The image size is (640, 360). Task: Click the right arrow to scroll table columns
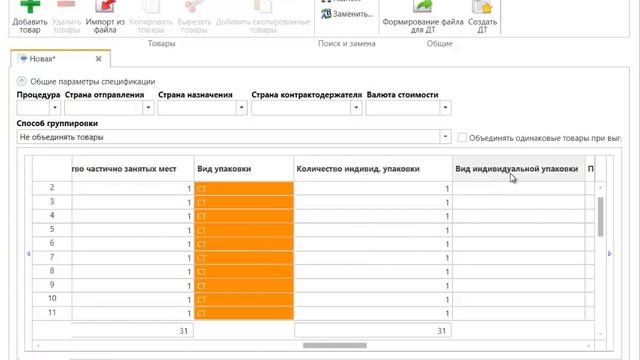[609, 253]
